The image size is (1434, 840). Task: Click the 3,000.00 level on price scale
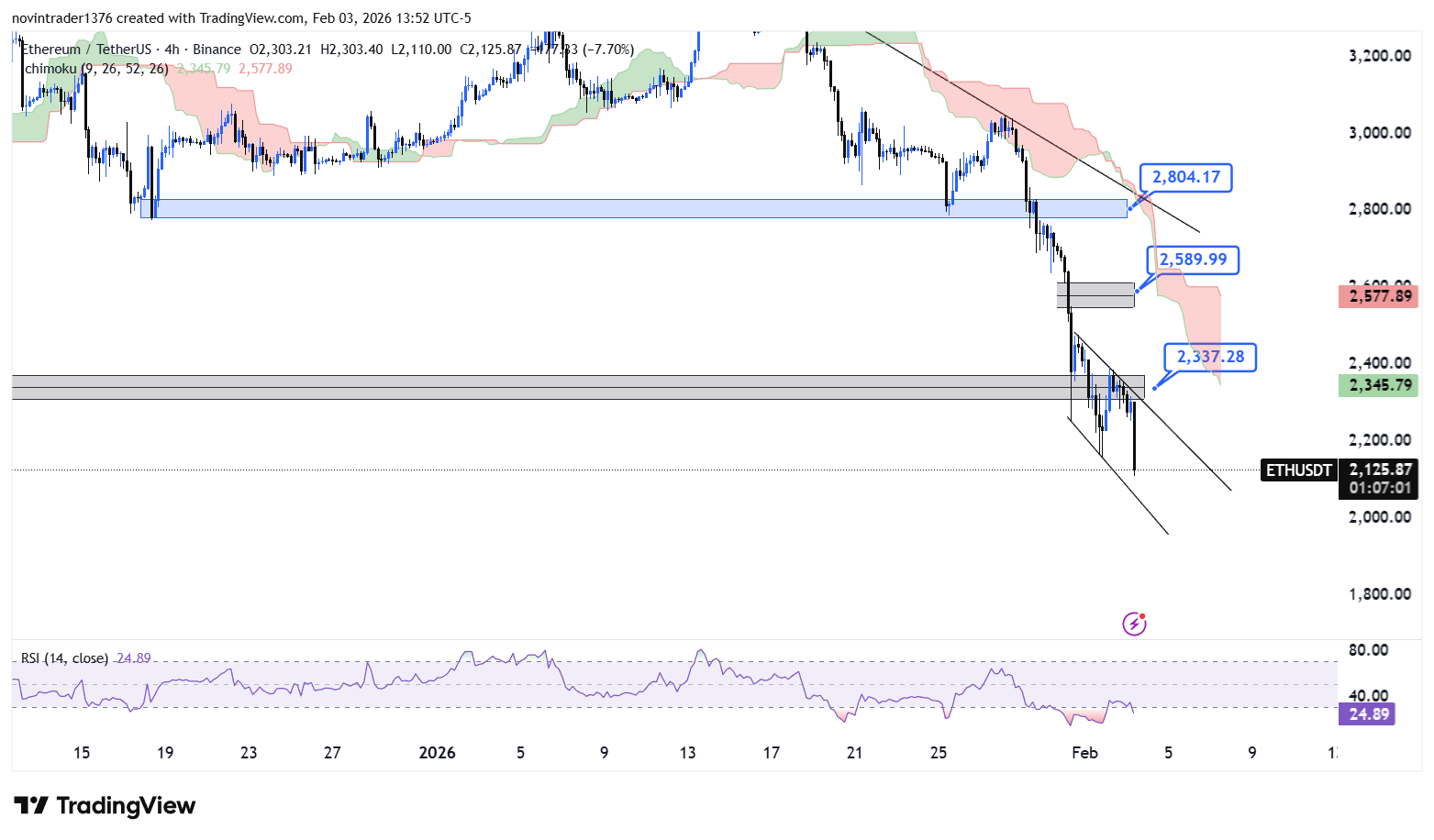point(1379,133)
